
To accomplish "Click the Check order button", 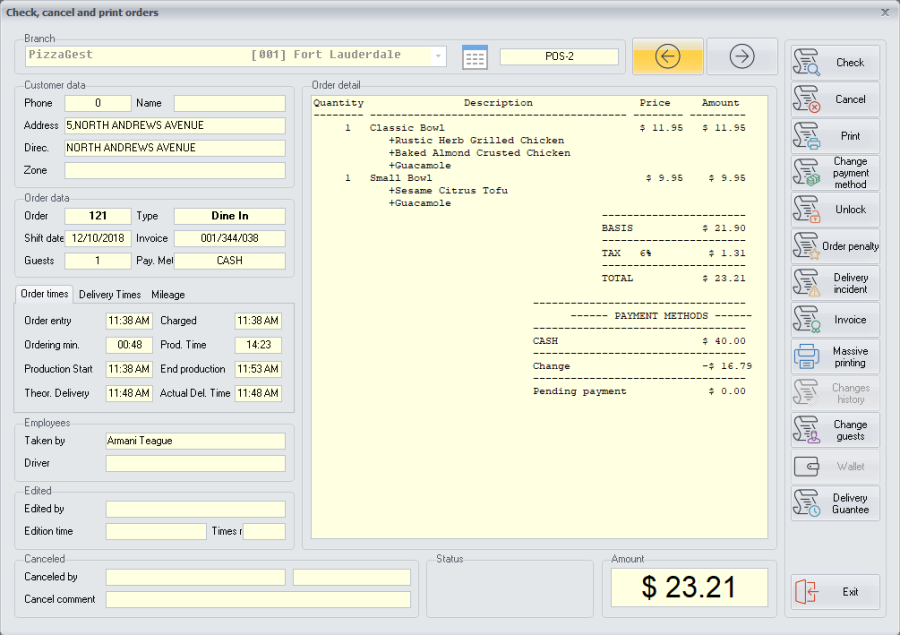I will tap(835, 63).
